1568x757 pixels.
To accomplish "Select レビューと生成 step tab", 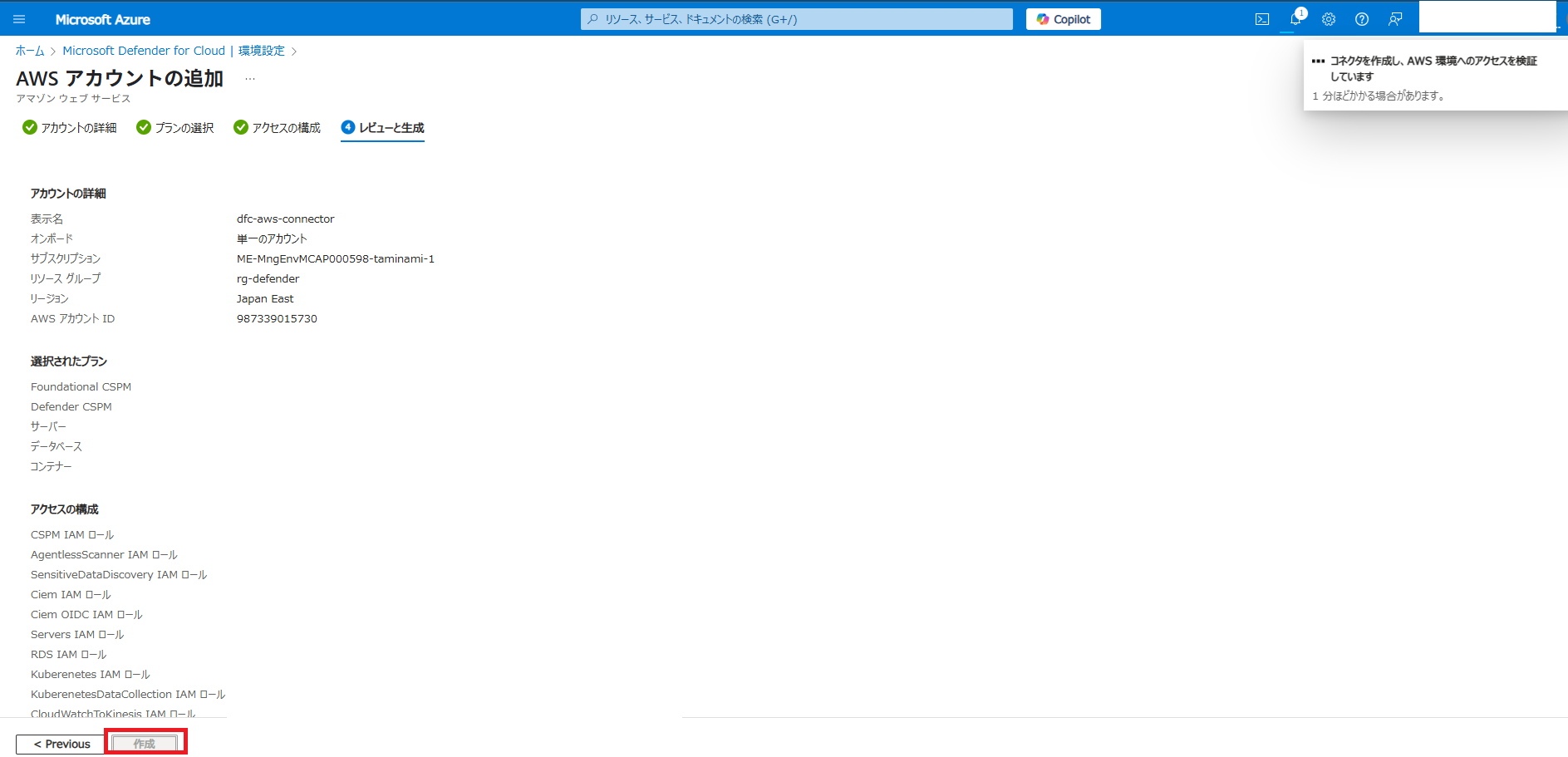I will coord(383,127).
